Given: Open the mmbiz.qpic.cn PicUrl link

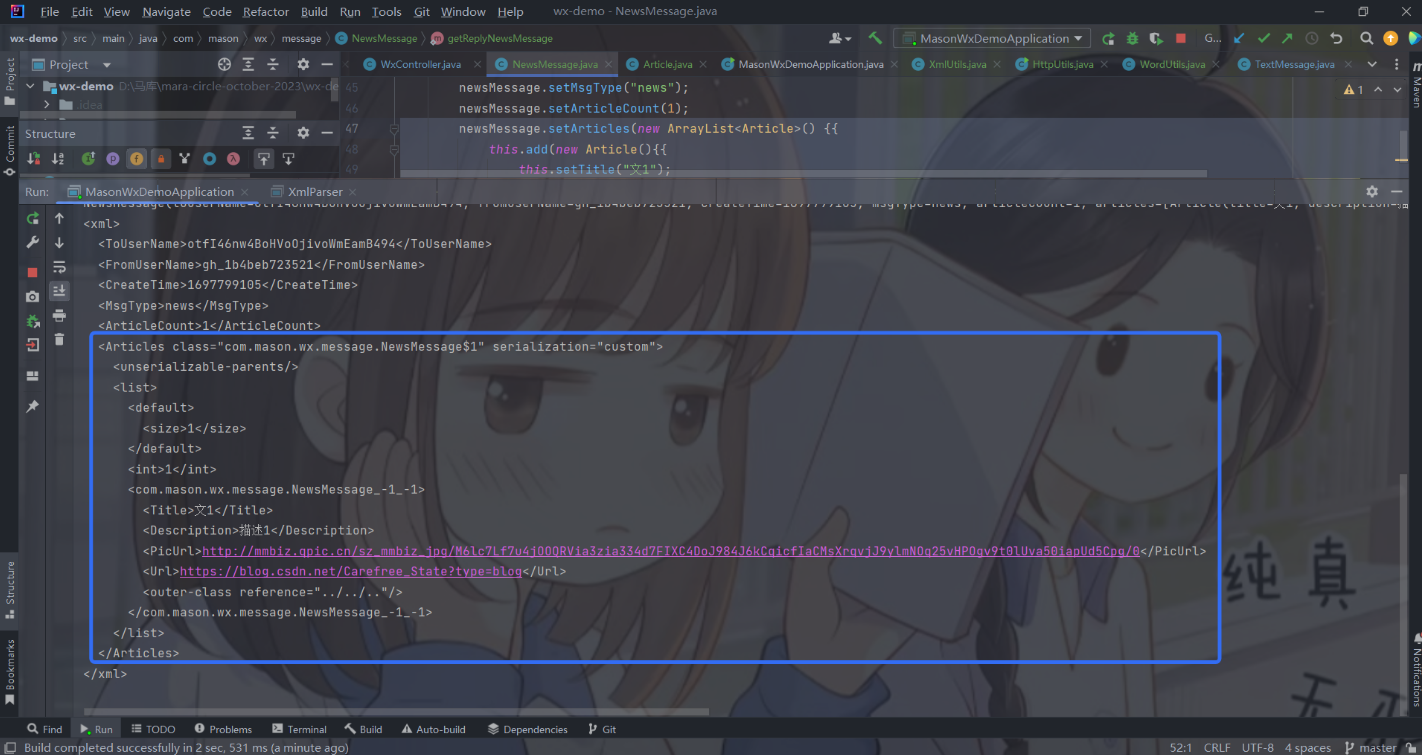Looking at the screenshot, I should pos(671,551).
